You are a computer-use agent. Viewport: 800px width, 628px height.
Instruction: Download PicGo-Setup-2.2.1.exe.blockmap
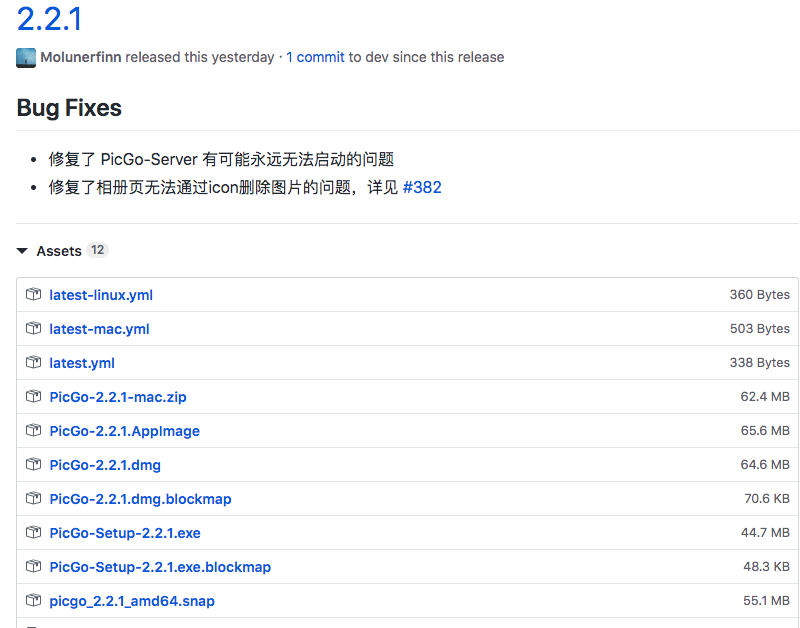tap(160, 567)
